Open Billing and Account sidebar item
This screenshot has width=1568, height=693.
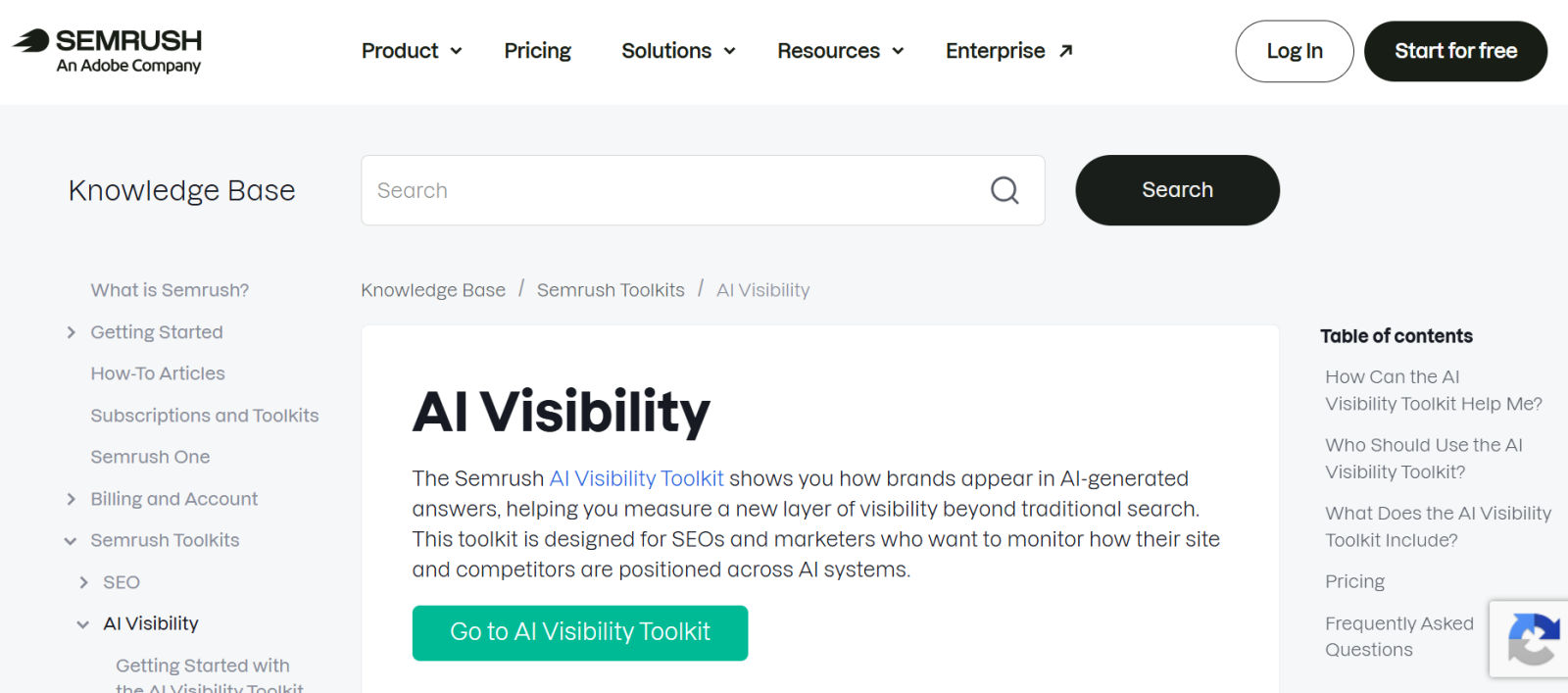pos(174,499)
